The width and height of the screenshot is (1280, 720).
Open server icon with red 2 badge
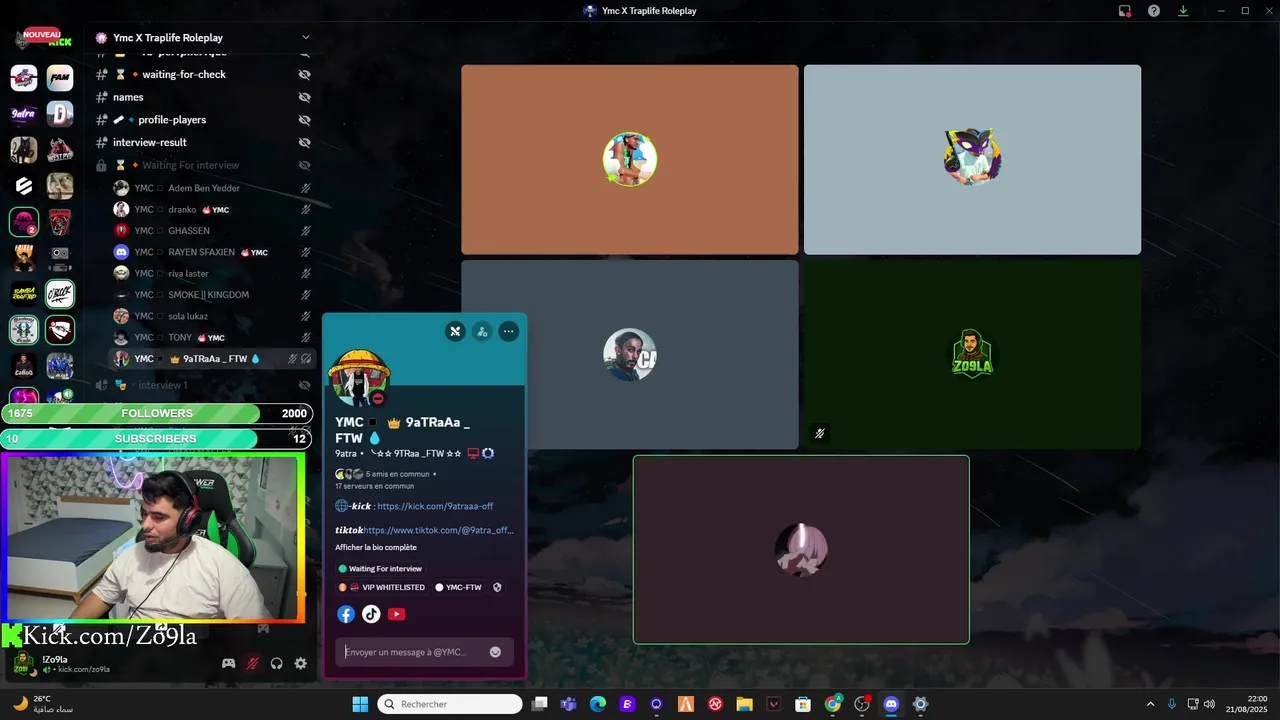pos(24,222)
